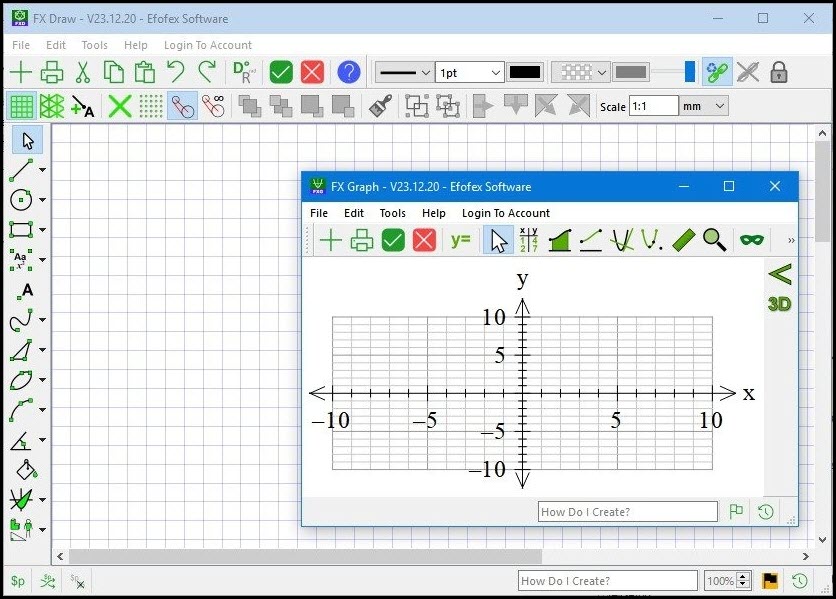The width and height of the screenshot is (836, 599).
Task: Open help with the blue question mark icon
Action: click(349, 72)
